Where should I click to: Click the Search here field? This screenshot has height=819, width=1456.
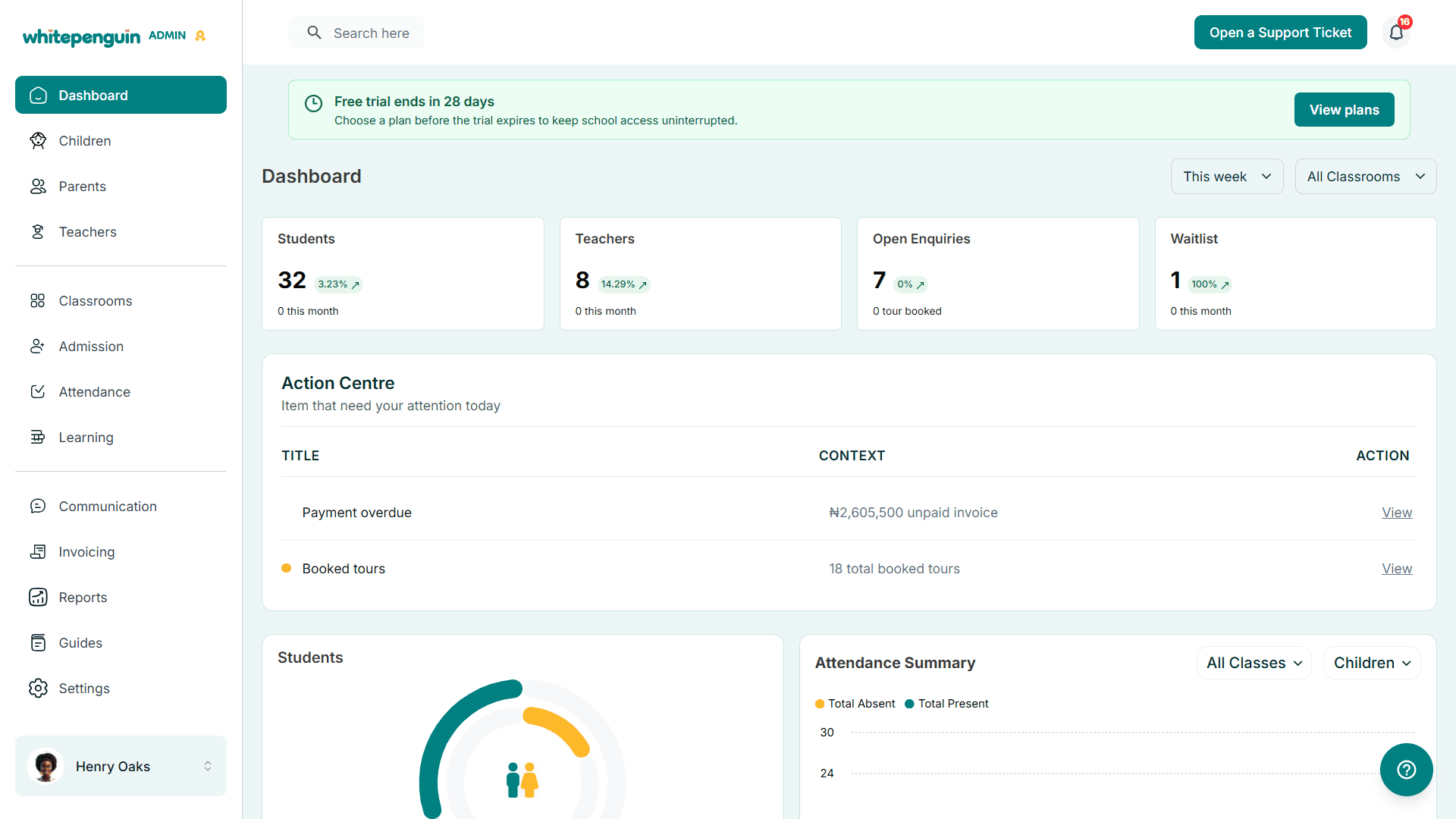356,33
